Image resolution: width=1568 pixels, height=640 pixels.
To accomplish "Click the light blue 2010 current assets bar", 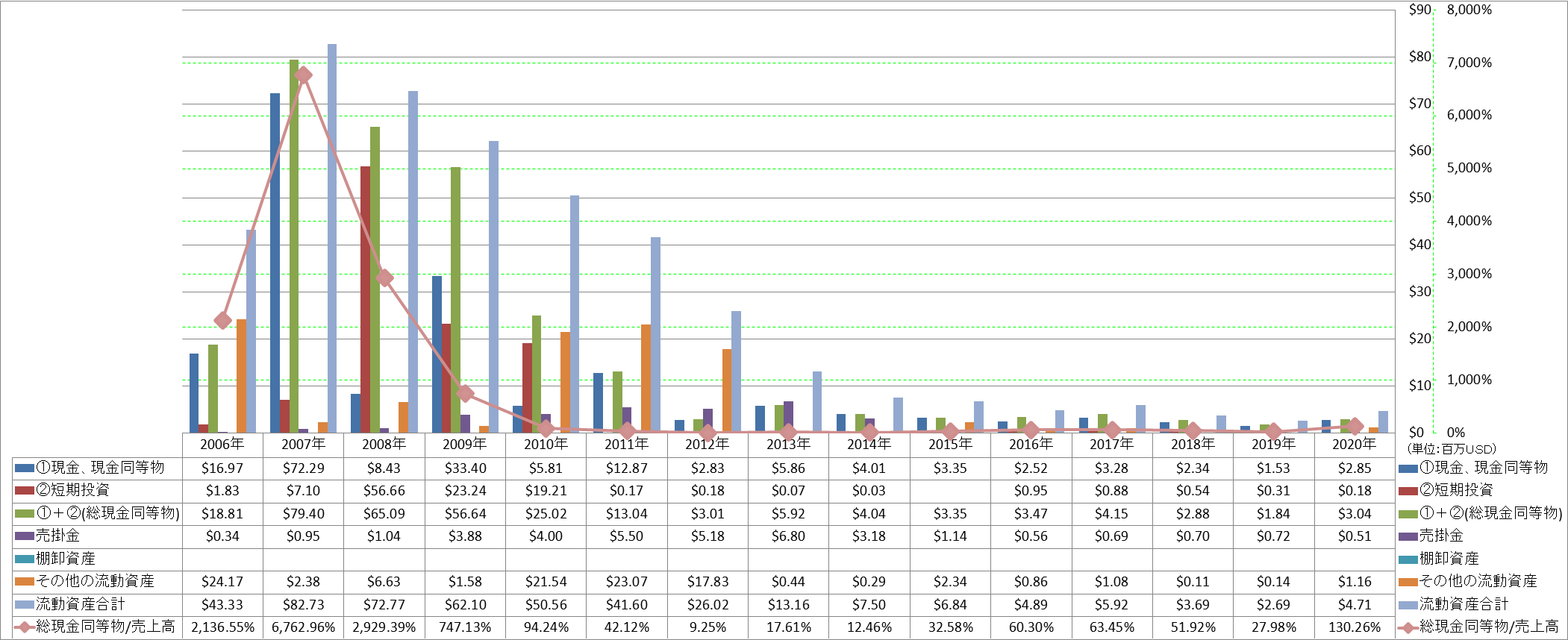I will click(575, 314).
